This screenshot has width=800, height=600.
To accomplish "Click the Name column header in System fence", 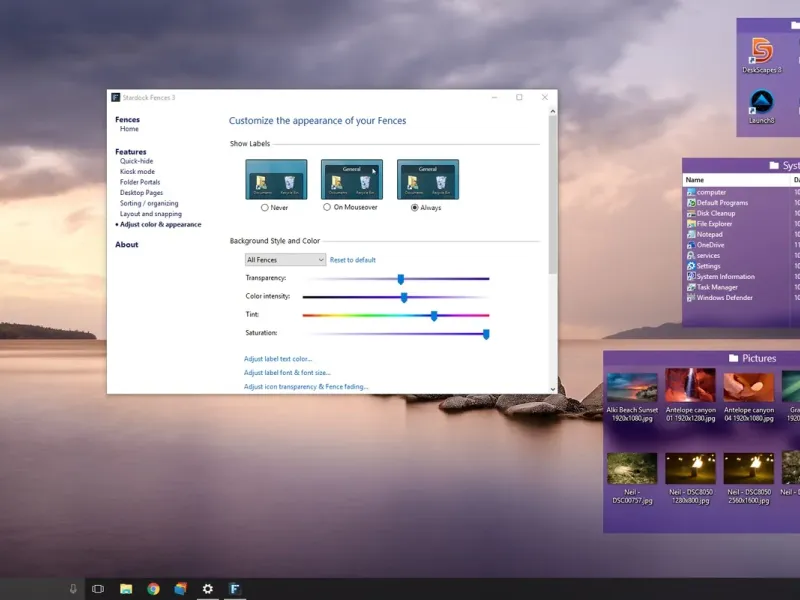I will point(736,180).
